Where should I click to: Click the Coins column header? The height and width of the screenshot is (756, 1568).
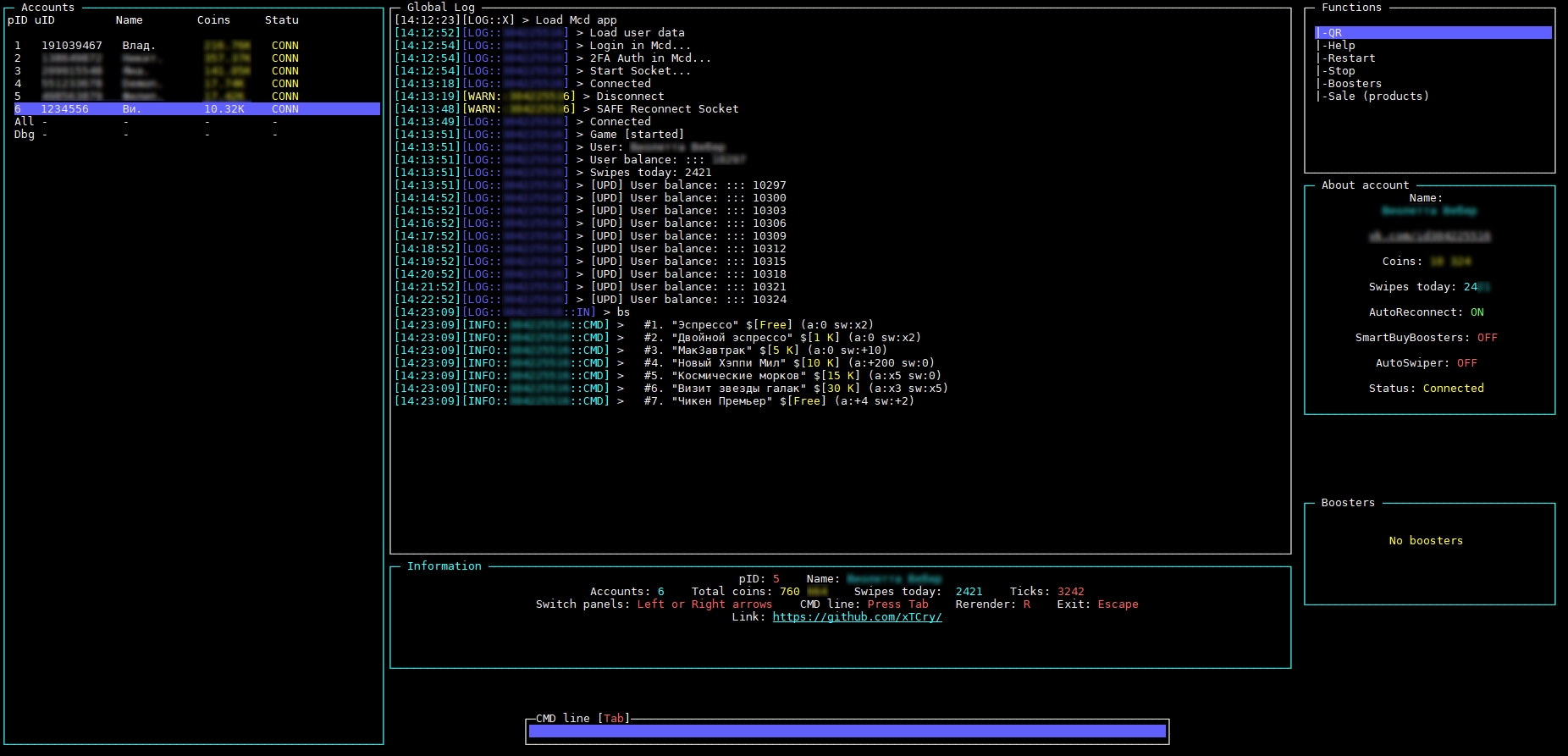pyautogui.click(x=213, y=20)
